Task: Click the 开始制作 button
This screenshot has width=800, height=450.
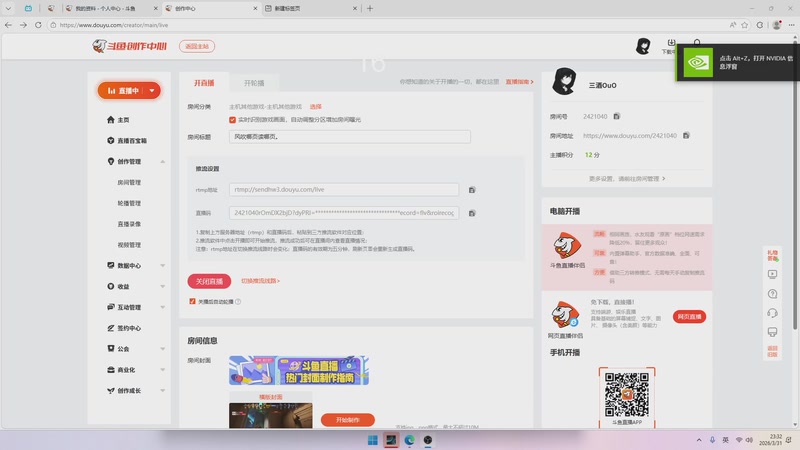Action: pyautogui.click(x=348, y=420)
